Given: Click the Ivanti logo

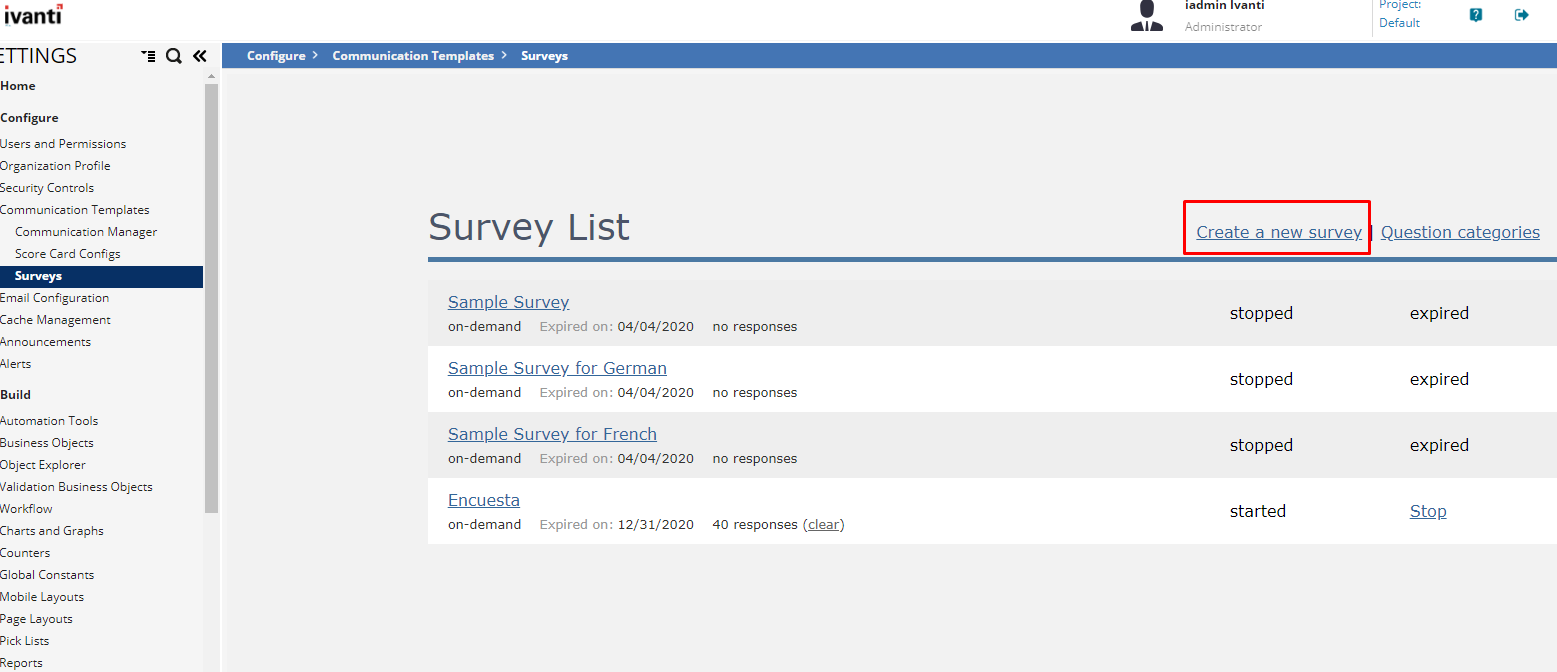Looking at the screenshot, I should pos(33,14).
